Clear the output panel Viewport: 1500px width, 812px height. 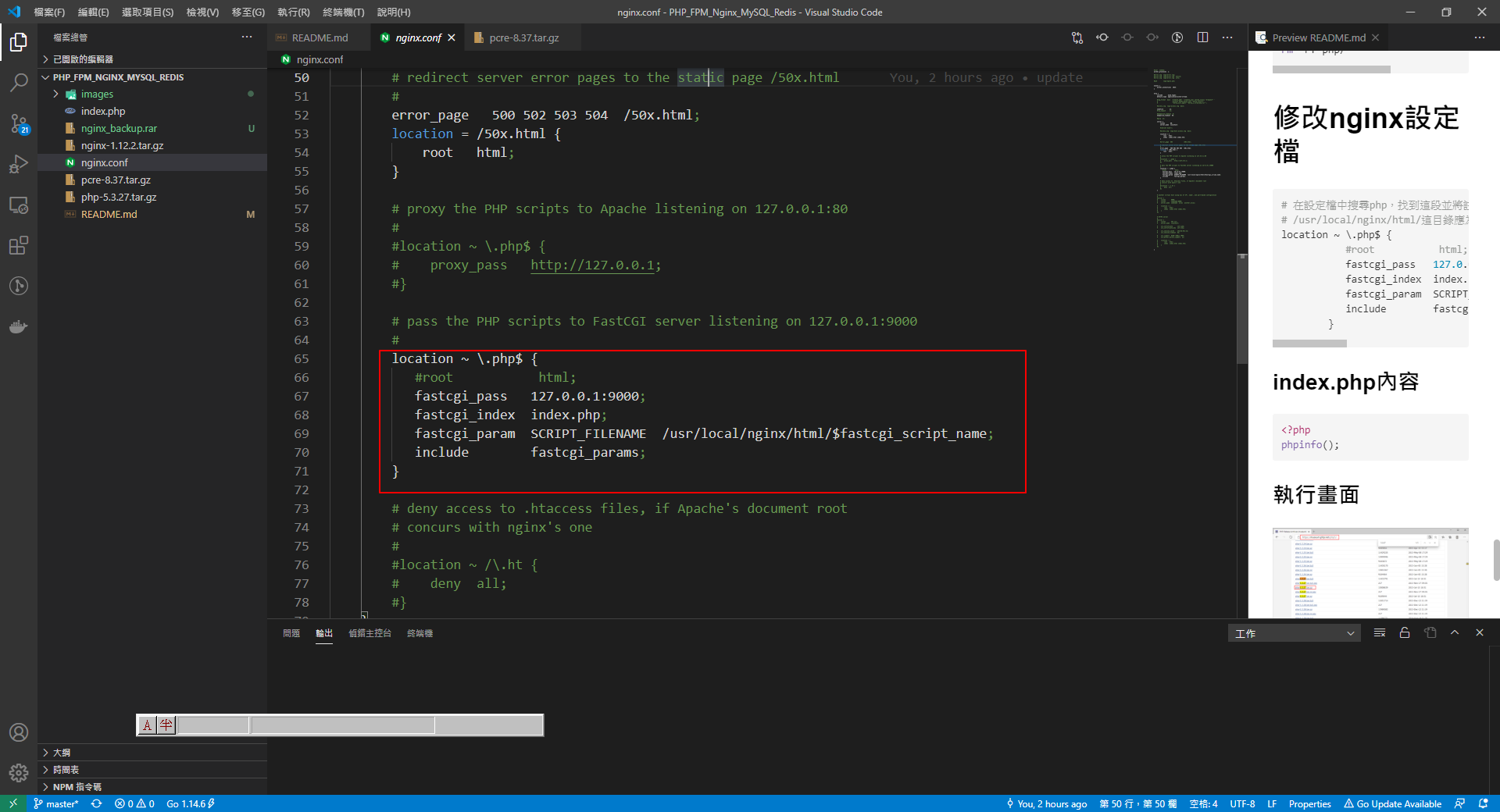tap(1380, 633)
